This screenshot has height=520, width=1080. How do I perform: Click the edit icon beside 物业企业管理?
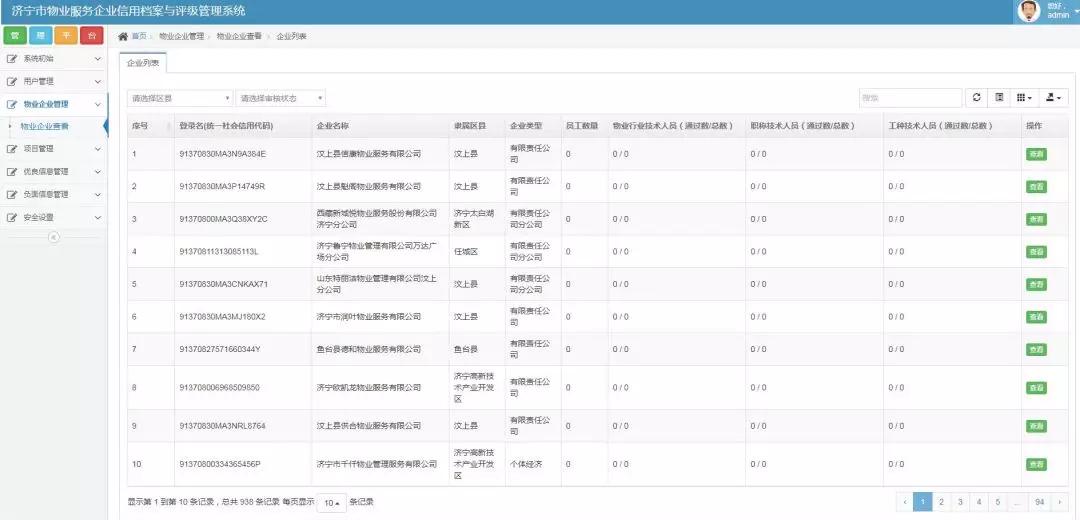coord(11,105)
